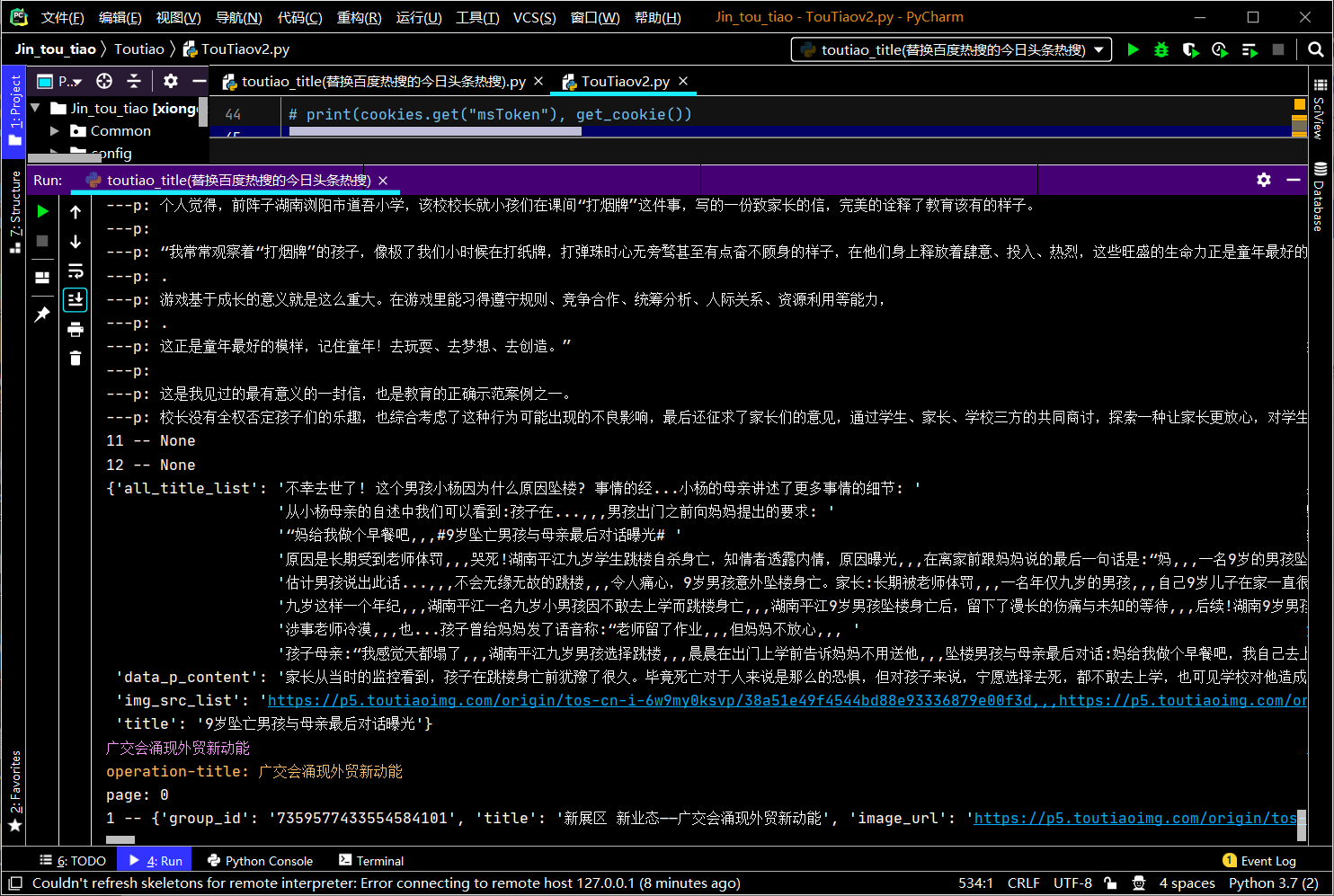Open the Database side panel

[x=1320, y=197]
